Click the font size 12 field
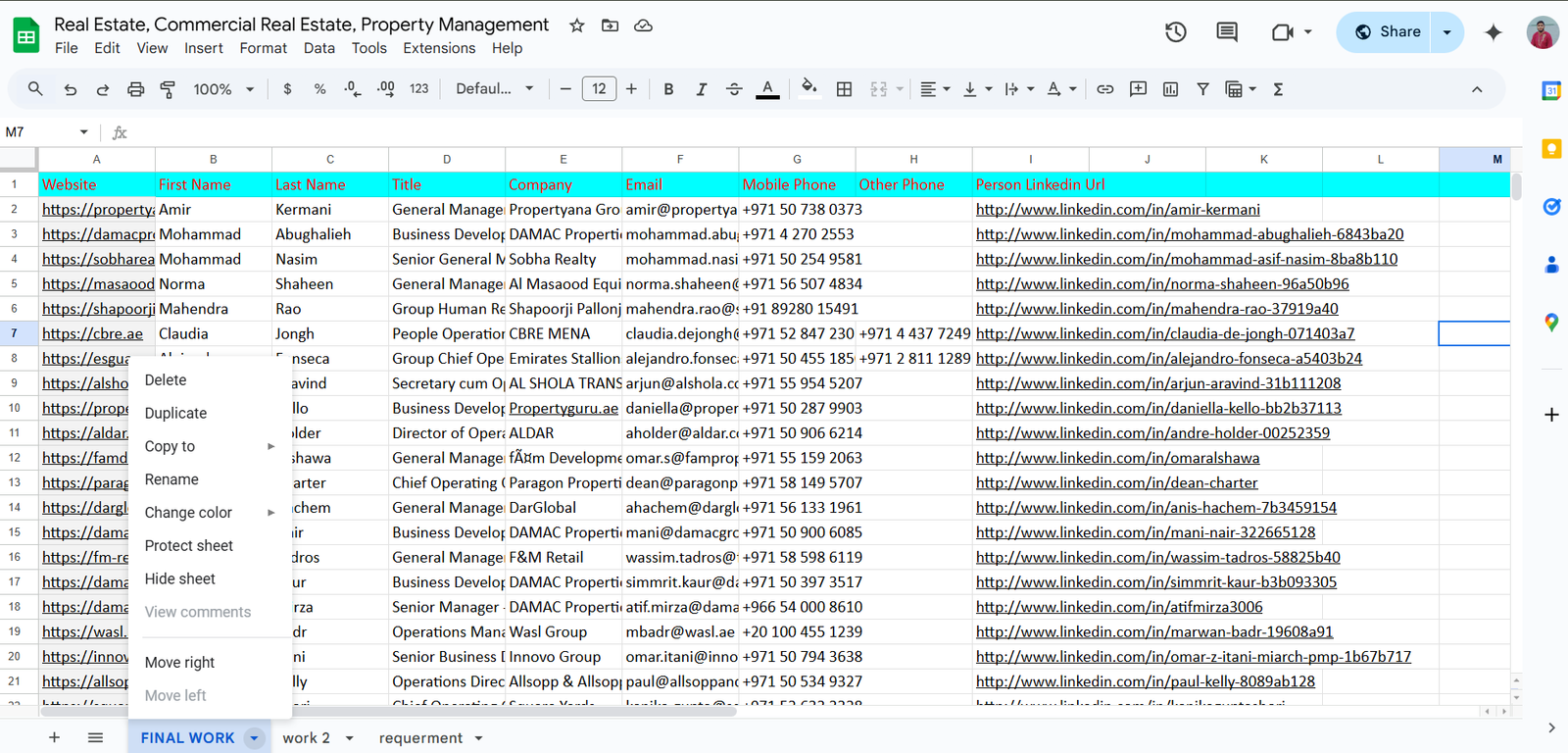 click(x=599, y=89)
